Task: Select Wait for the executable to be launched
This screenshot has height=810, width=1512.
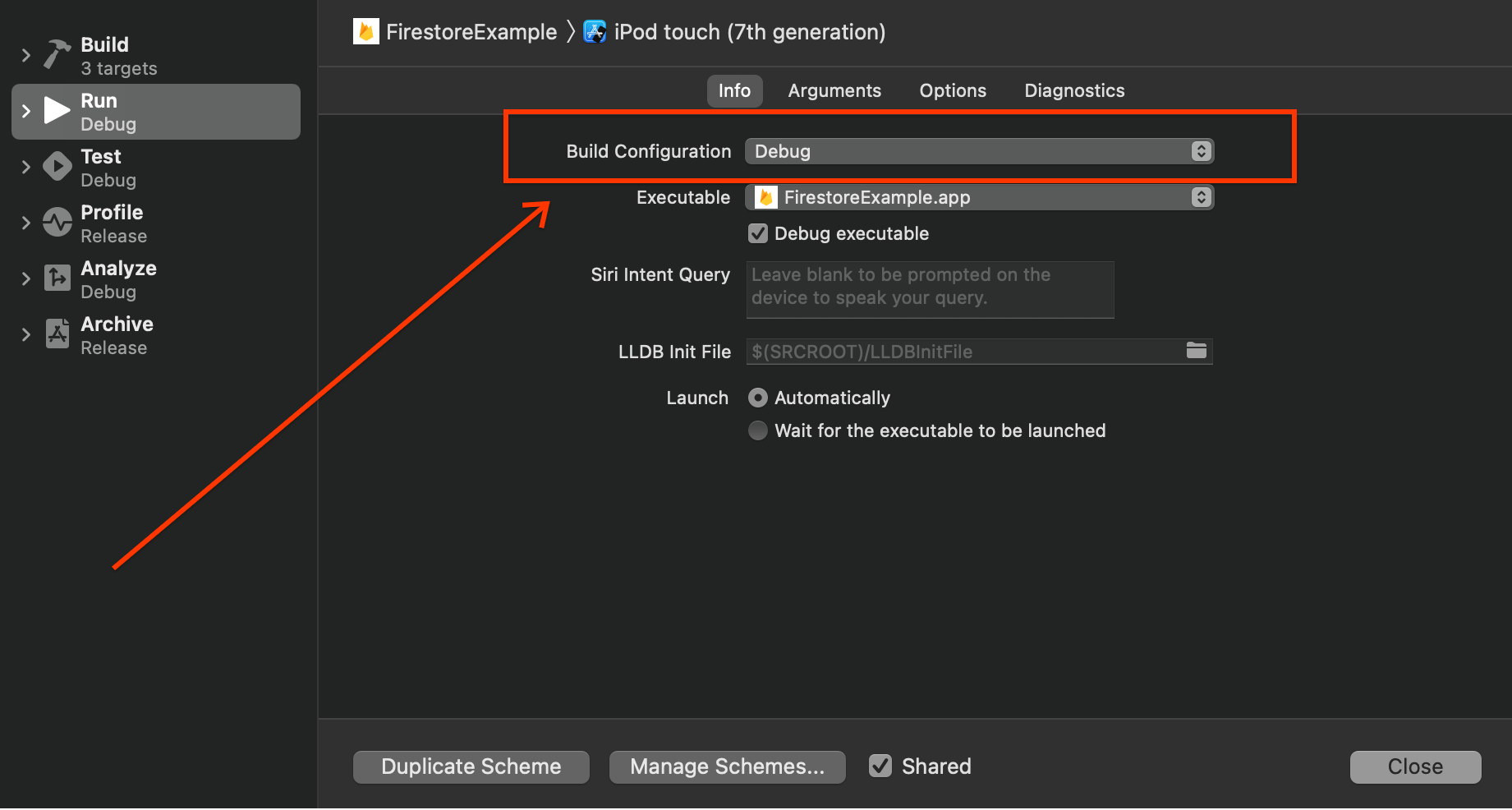Action: (x=757, y=430)
